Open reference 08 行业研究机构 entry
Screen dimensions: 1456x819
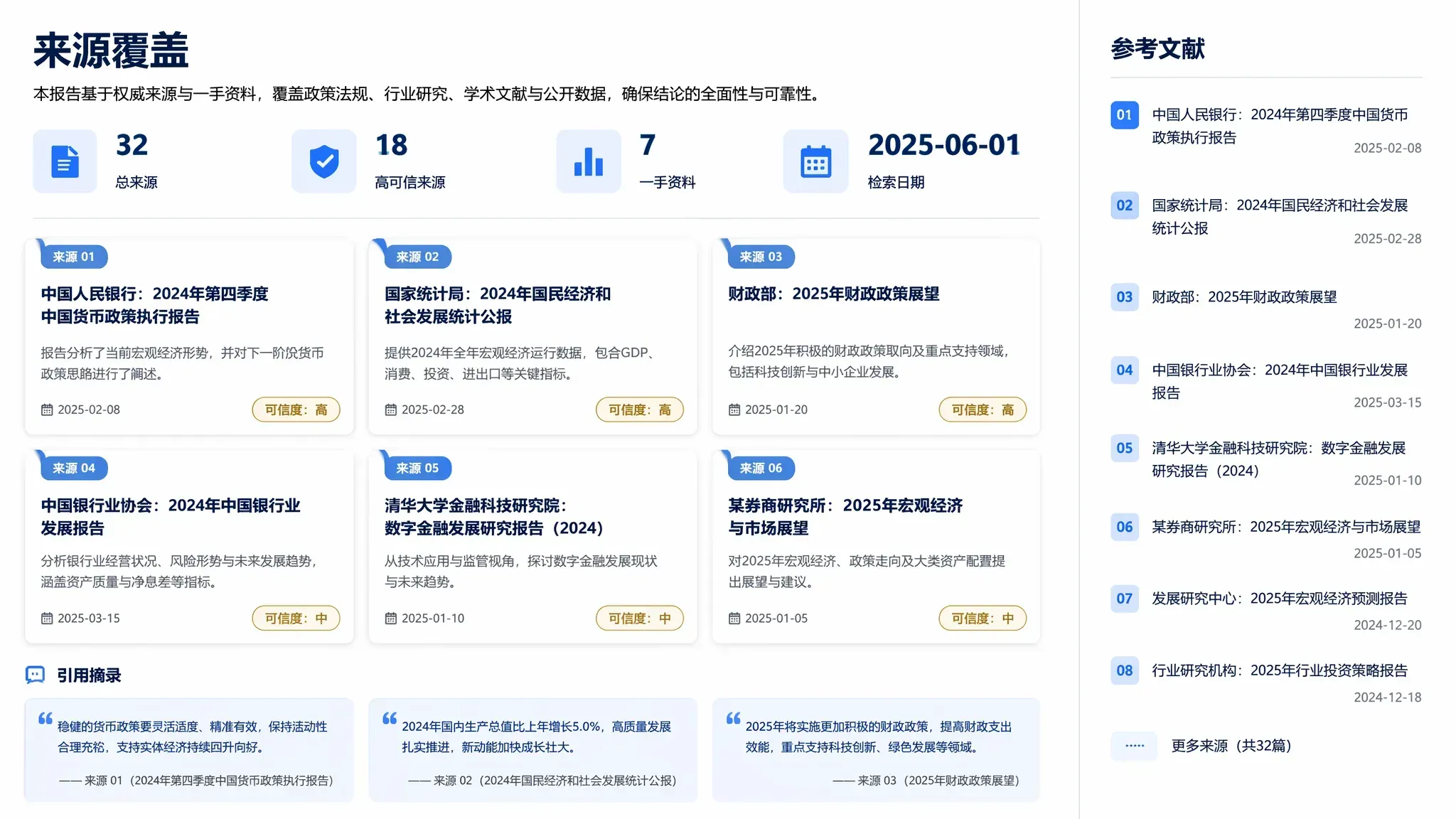1266,682
